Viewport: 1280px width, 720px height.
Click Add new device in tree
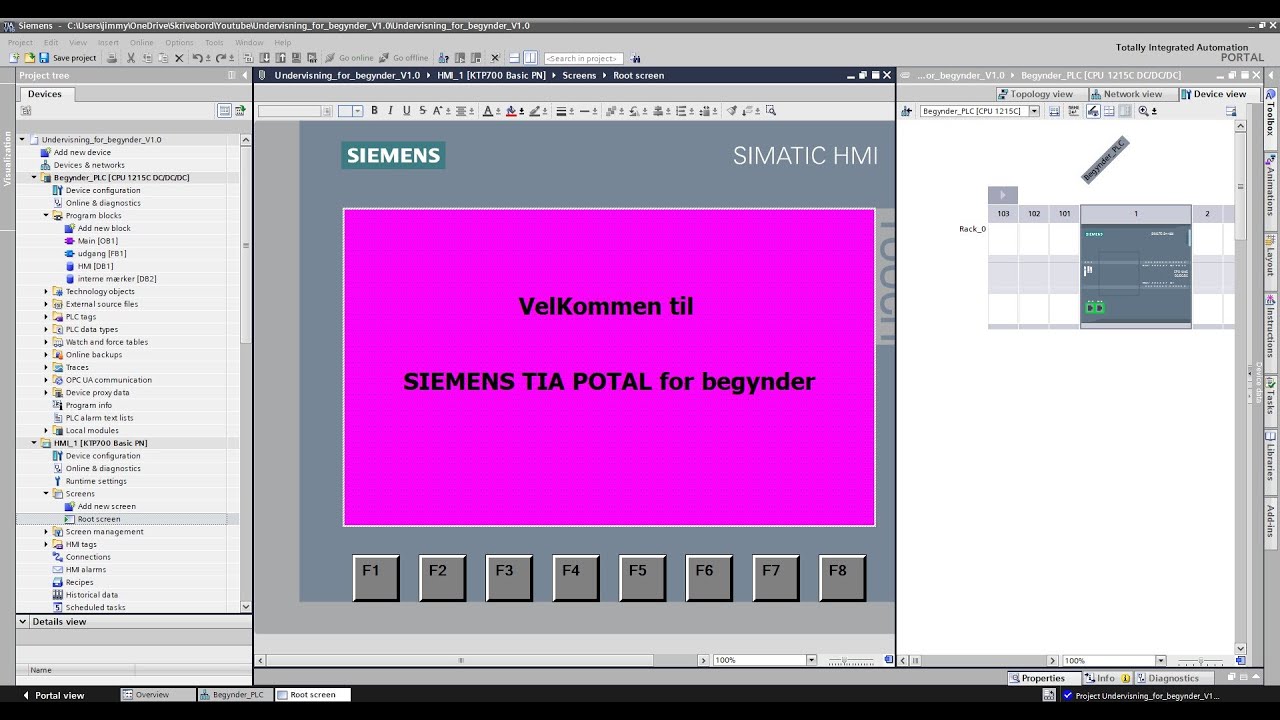82,153
